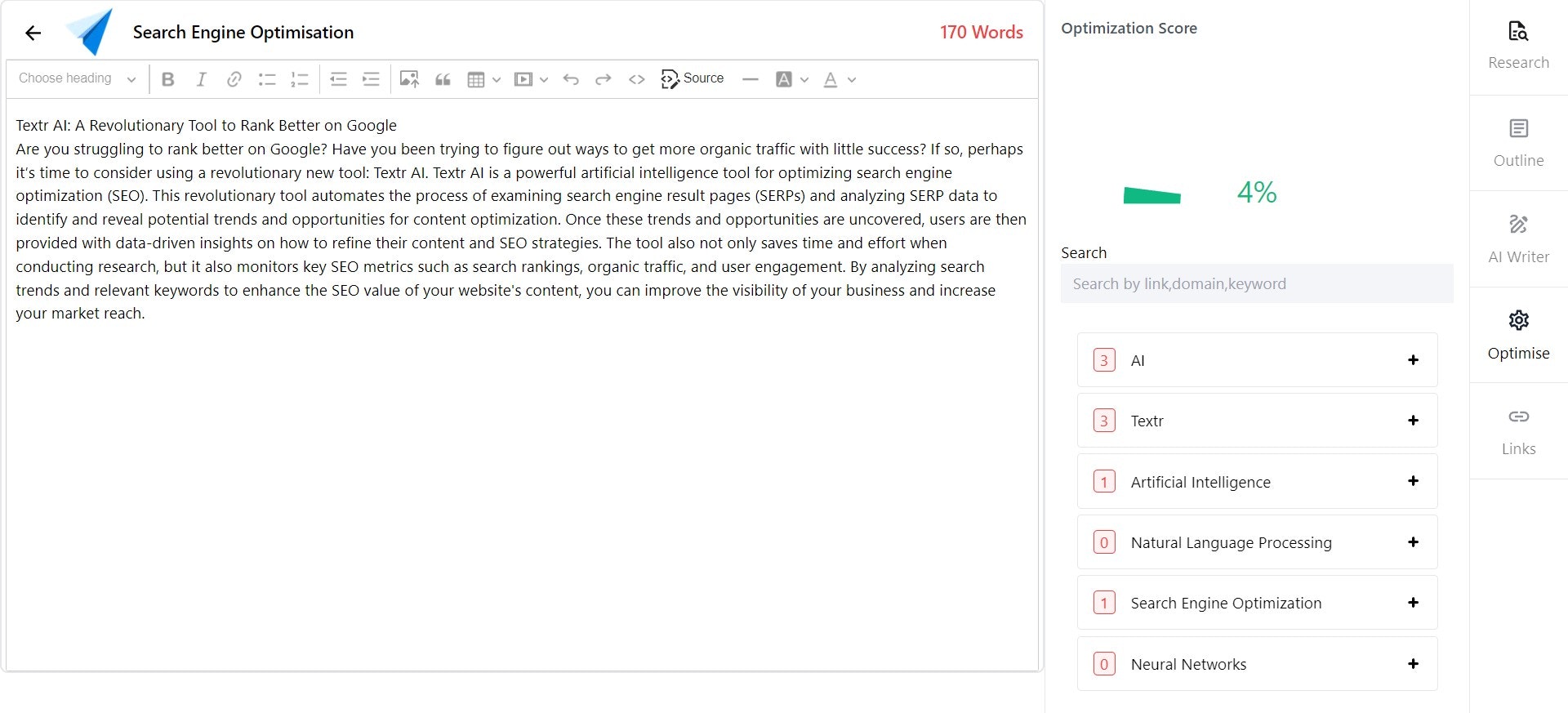Insert a hyperlink with the link icon
The width and height of the screenshot is (1568, 713).
click(234, 79)
